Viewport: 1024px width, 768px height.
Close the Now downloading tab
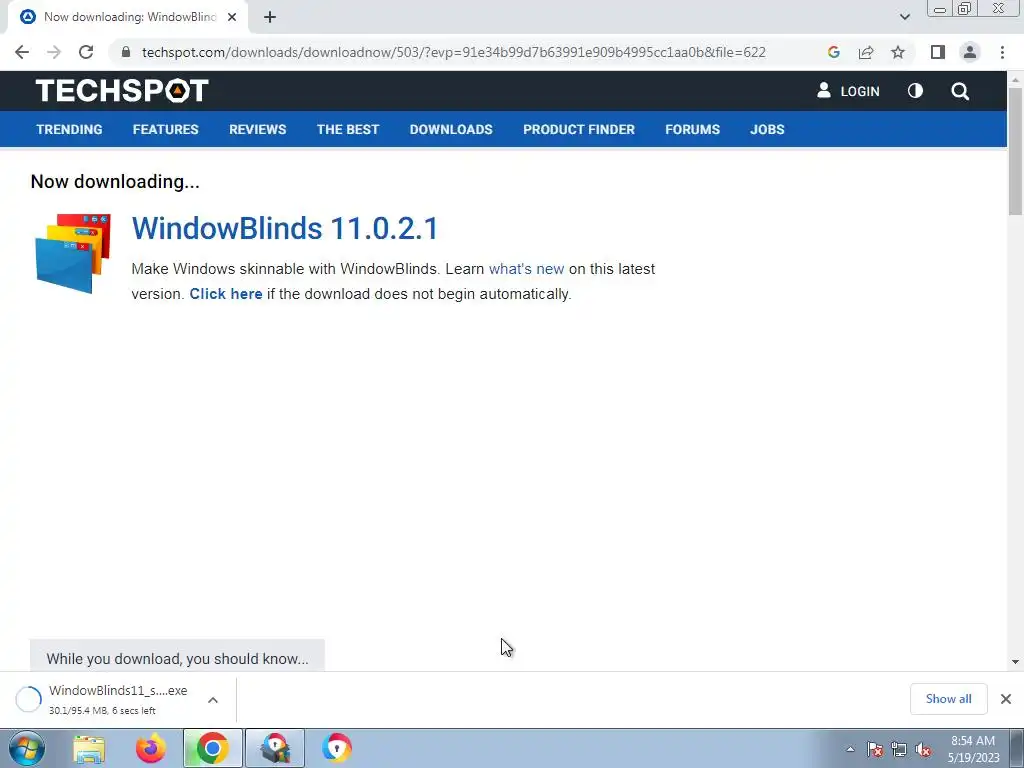[232, 17]
